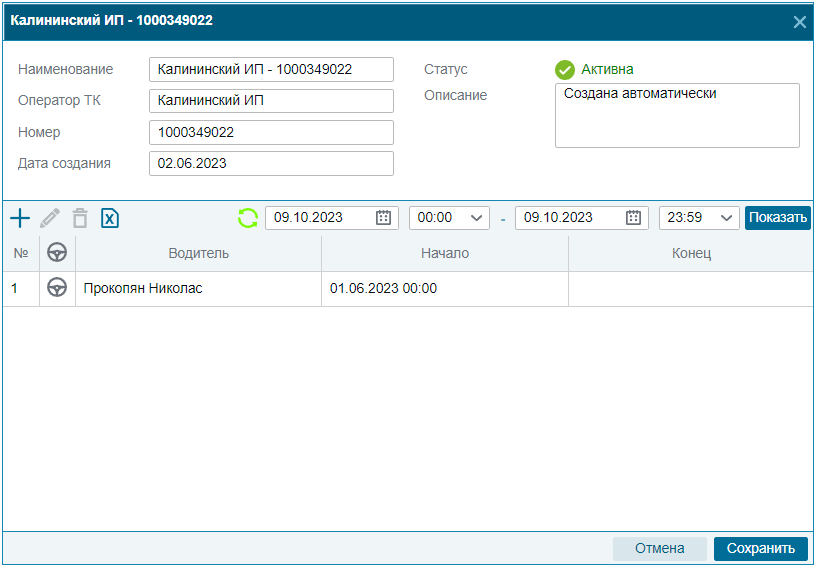Image resolution: width=816 pixels, height=567 pixels.
Task: Click the trash delete icon
Action: (80, 218)
